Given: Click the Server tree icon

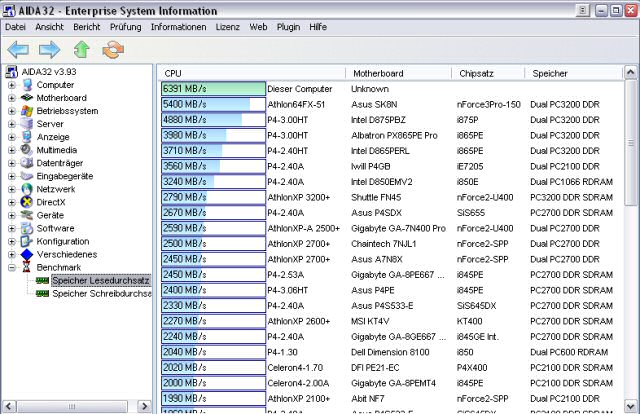Looking at the screenshot, I should click(x=27, y=124).
